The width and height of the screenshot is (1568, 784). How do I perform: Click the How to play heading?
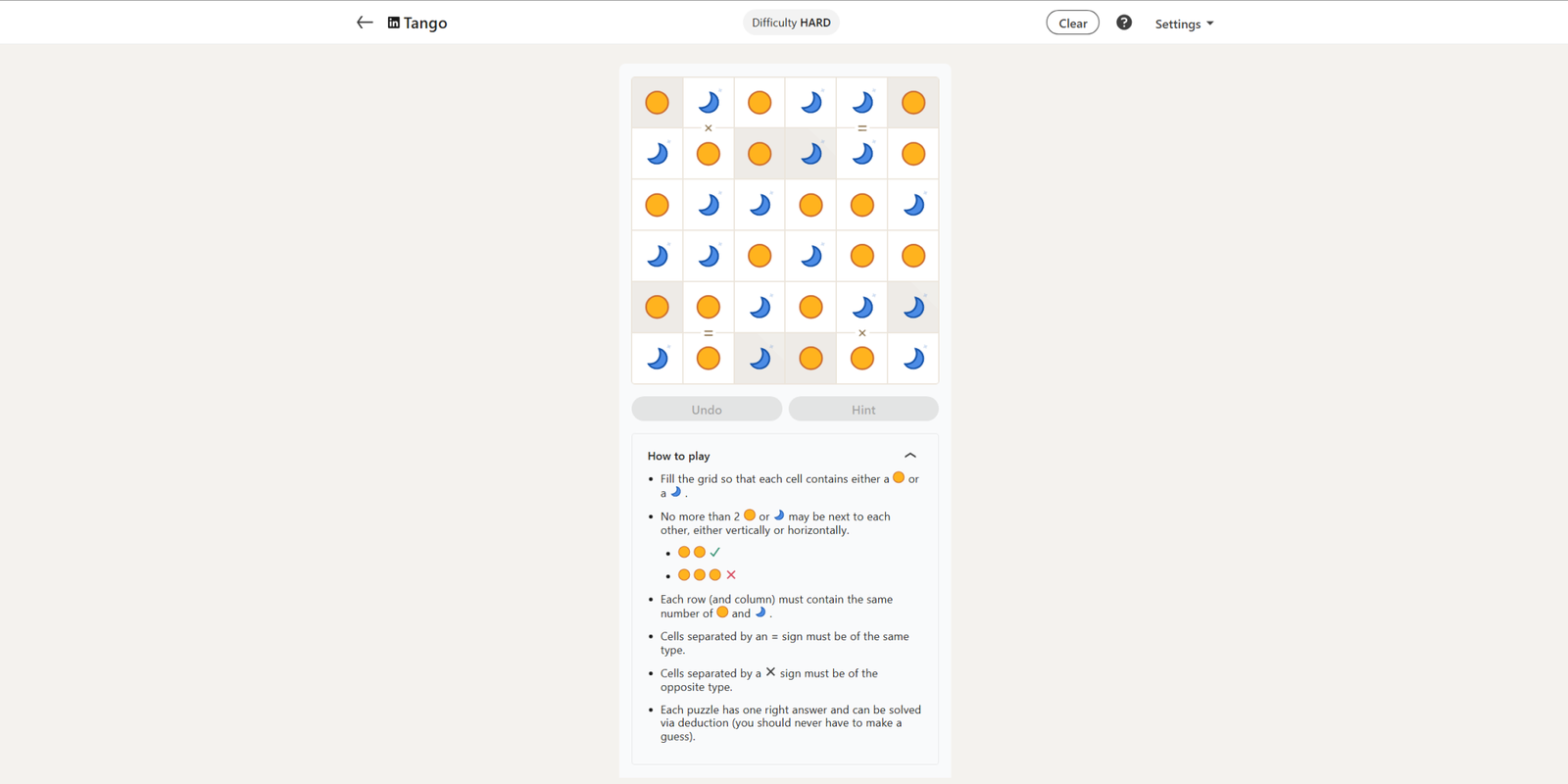click(678, 456)
